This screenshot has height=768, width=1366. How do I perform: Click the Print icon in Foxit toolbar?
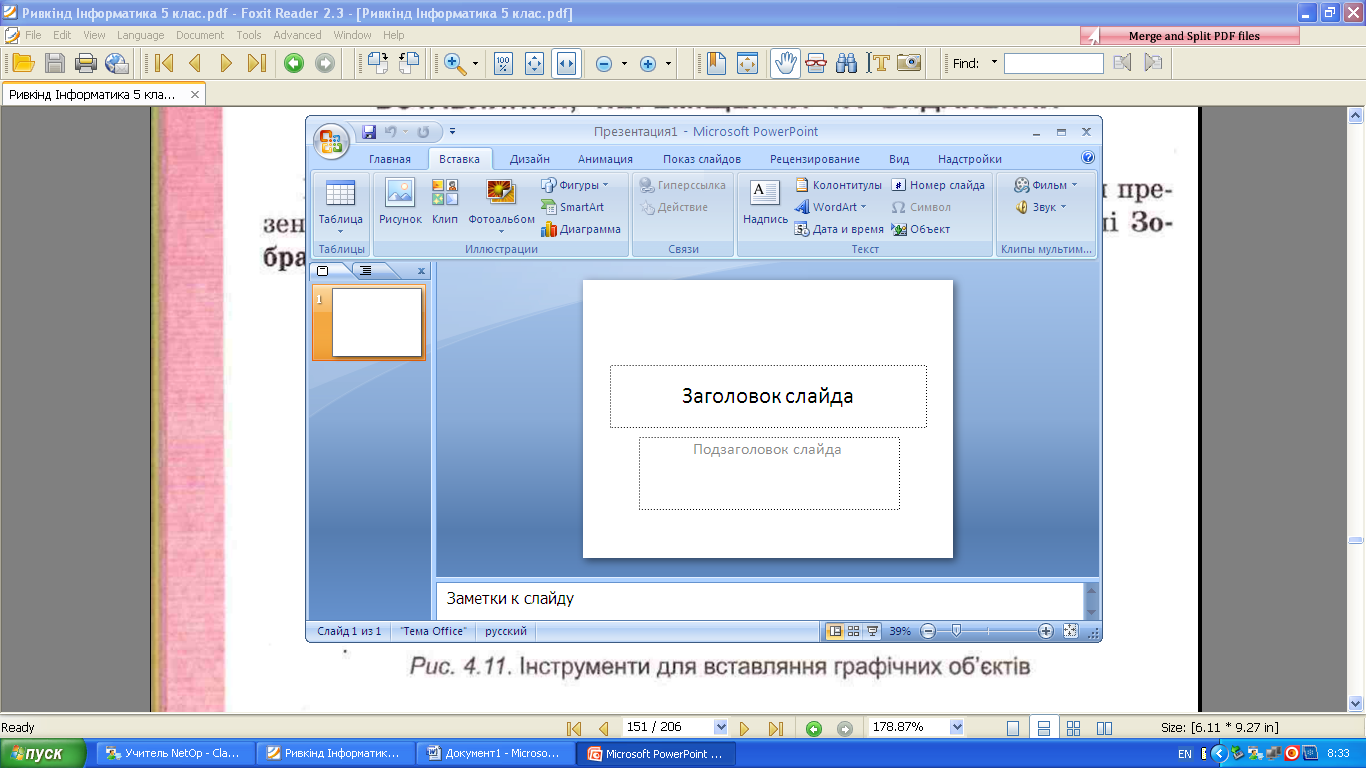[86, 63]
